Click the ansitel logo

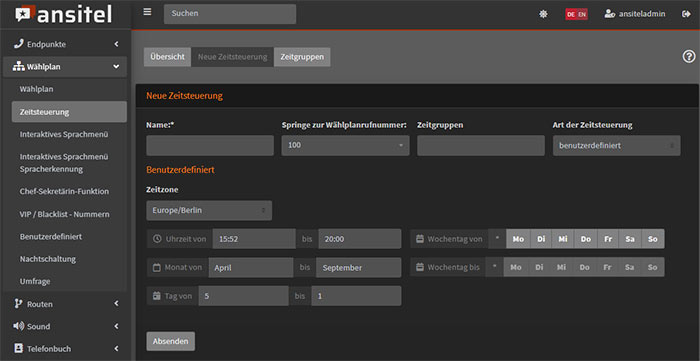[63, 14]
